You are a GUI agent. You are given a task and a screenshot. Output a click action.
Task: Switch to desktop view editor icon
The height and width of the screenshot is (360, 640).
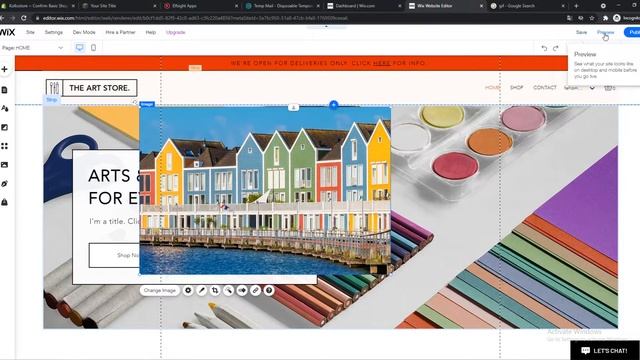click(x=80, y=48)
